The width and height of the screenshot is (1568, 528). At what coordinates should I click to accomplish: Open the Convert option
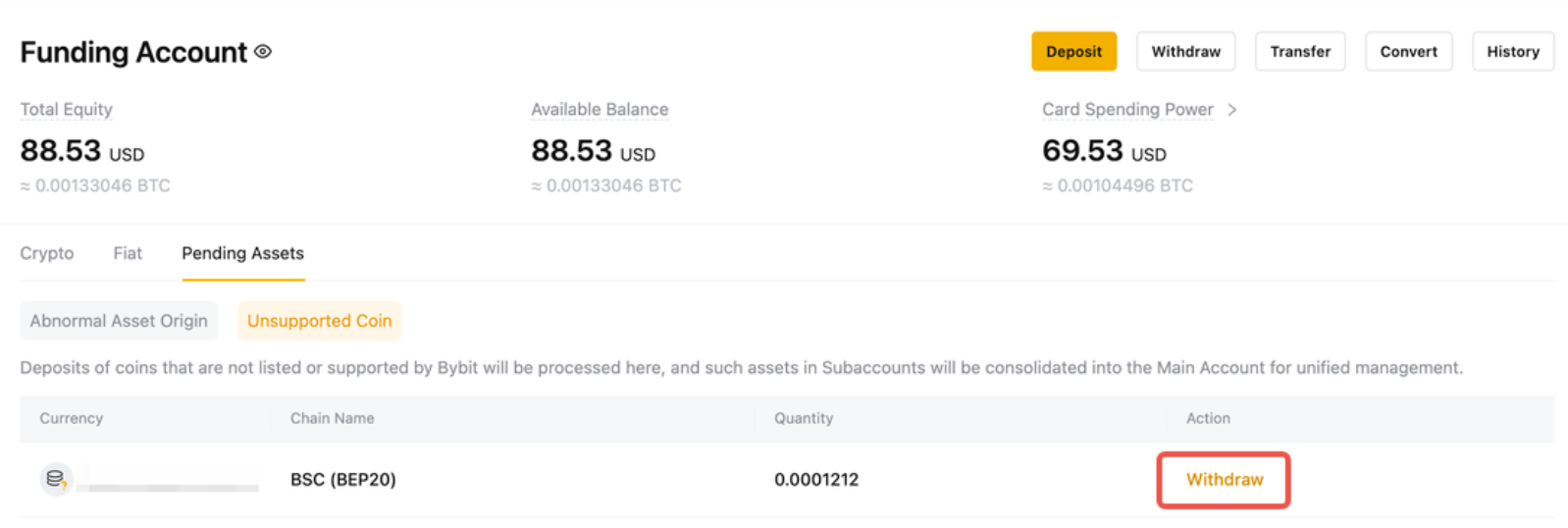tap(1408, 51)
